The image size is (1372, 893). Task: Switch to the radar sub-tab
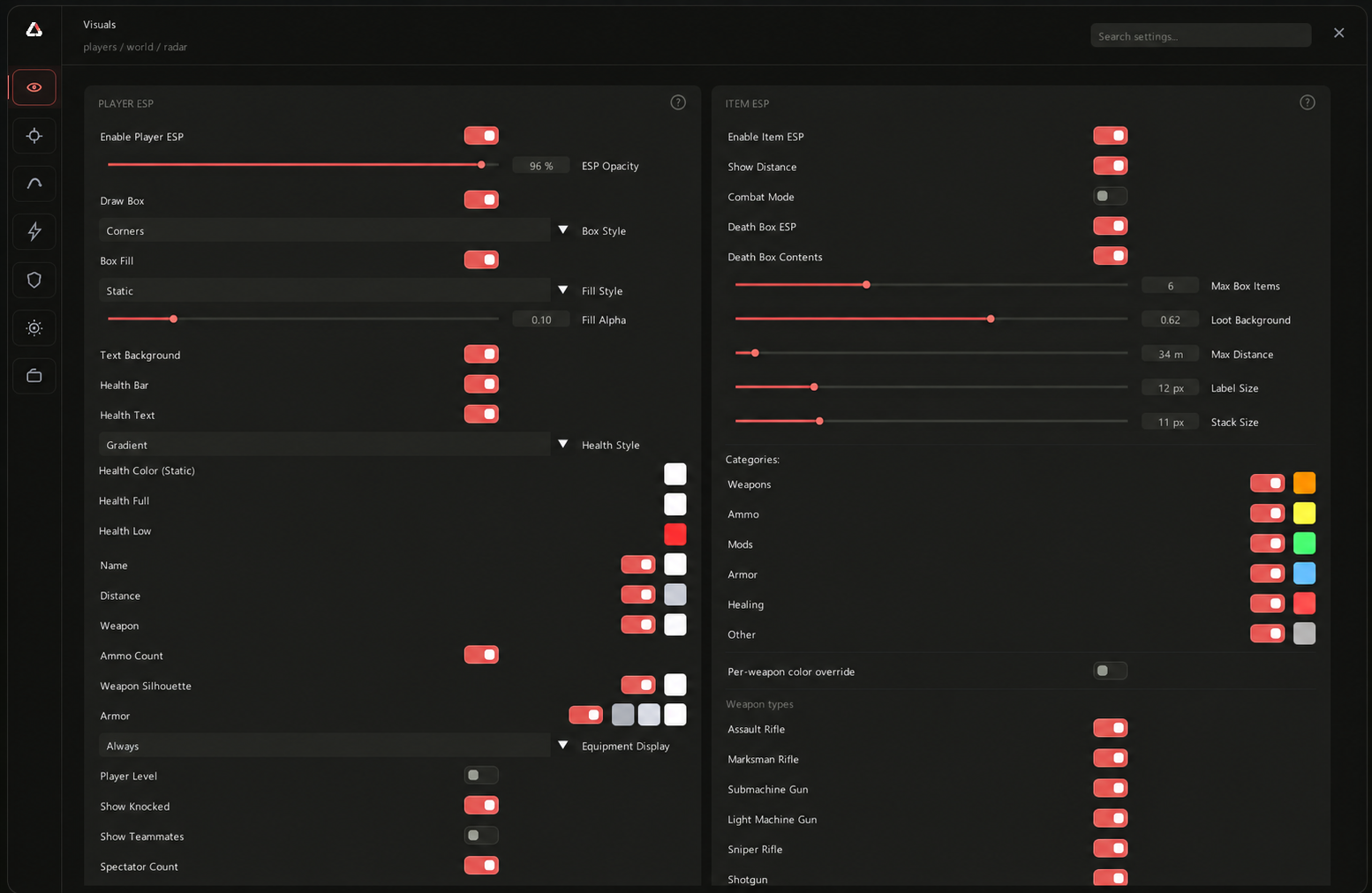point(175,47)
